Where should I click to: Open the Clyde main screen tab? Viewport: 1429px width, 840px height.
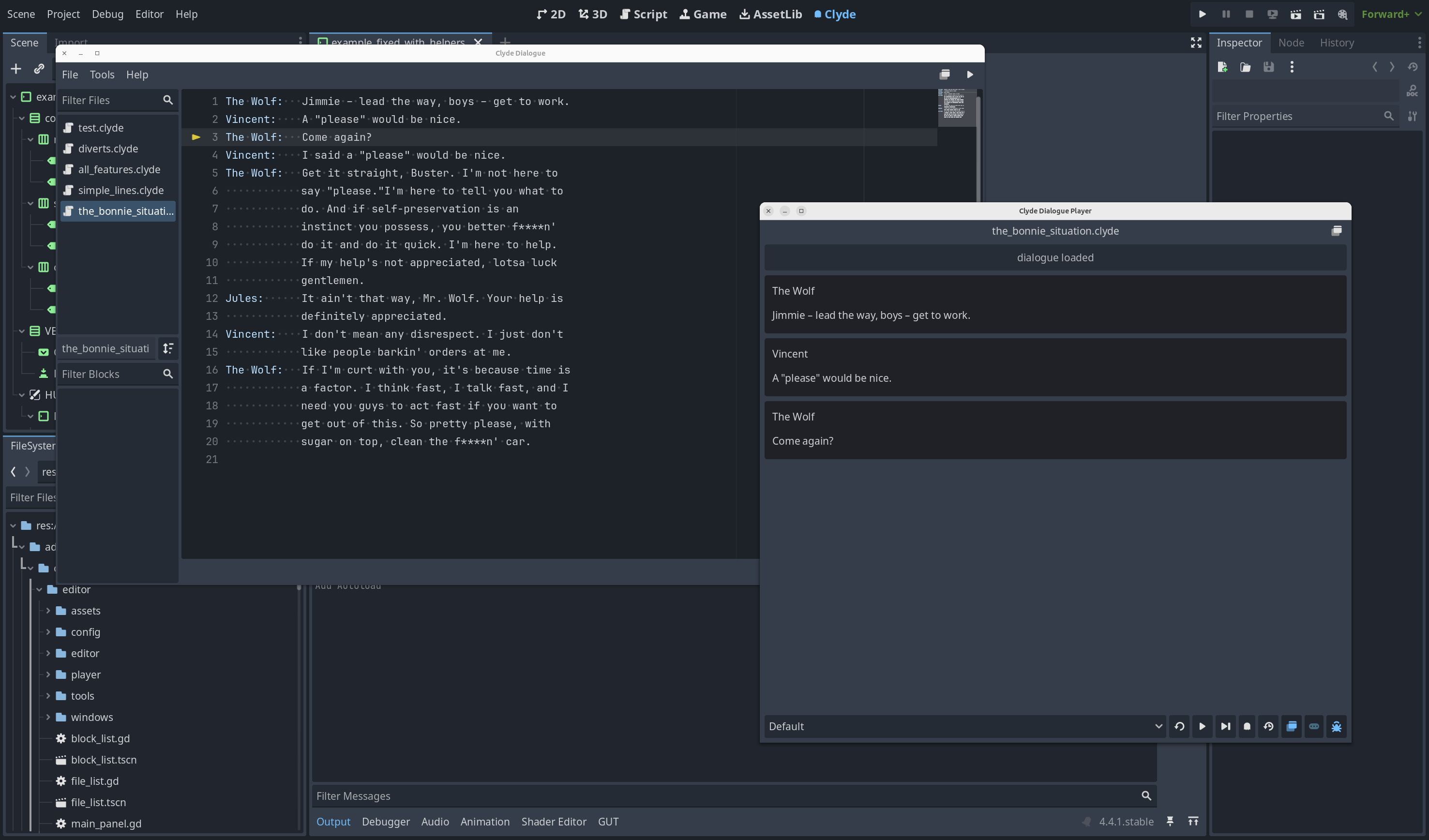(x=835, y=14)
